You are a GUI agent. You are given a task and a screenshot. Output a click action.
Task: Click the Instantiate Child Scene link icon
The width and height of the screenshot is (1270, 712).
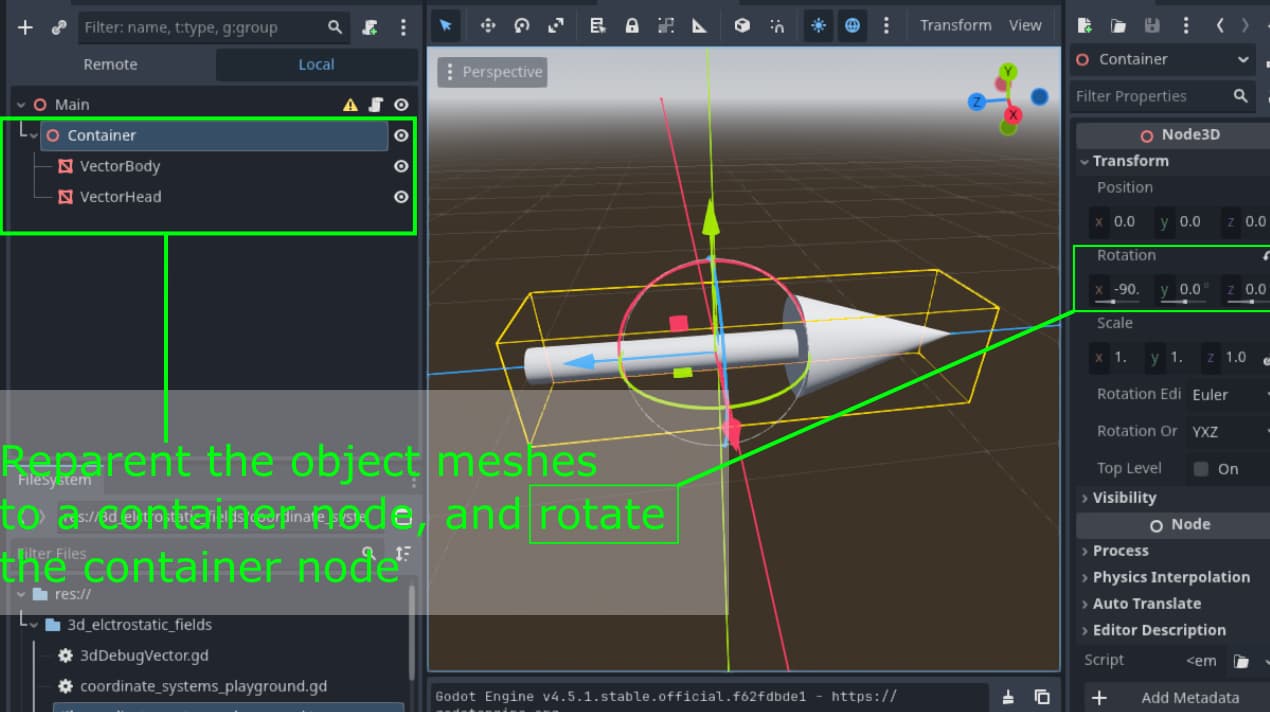click(58, 27)
